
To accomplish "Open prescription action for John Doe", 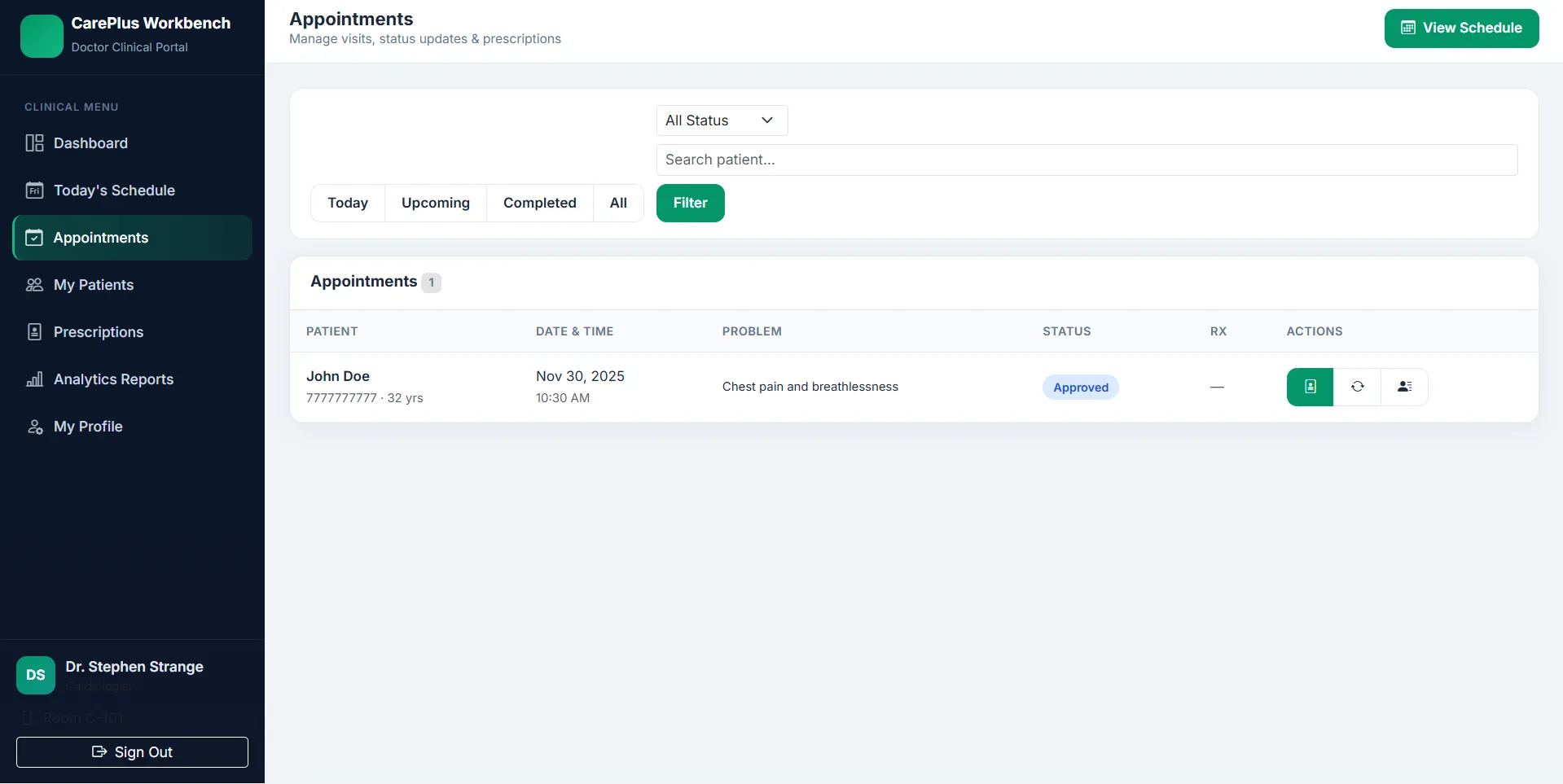I will (x=1310, y=387).
